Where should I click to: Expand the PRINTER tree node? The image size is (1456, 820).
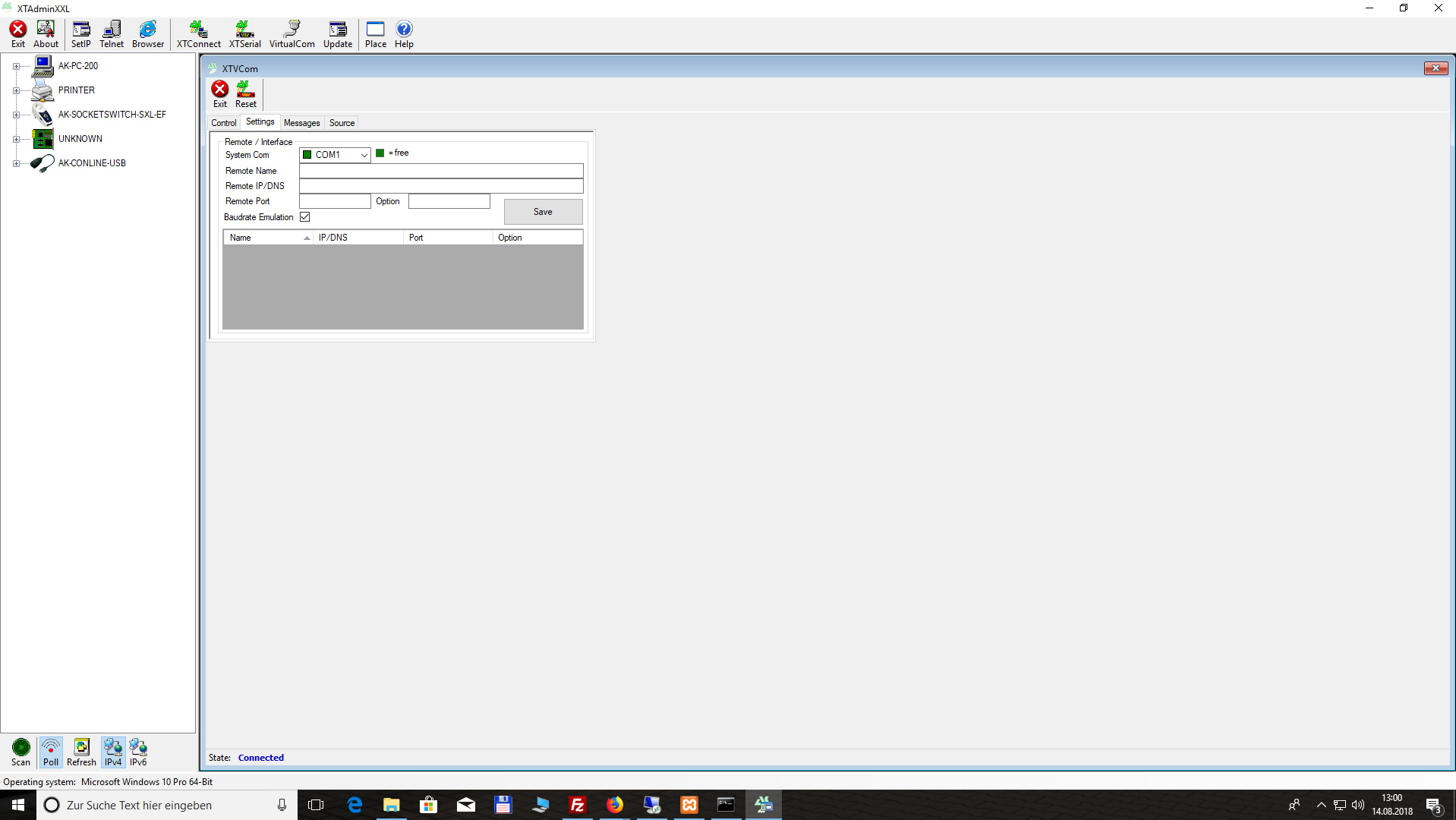[x=16, y=91]
